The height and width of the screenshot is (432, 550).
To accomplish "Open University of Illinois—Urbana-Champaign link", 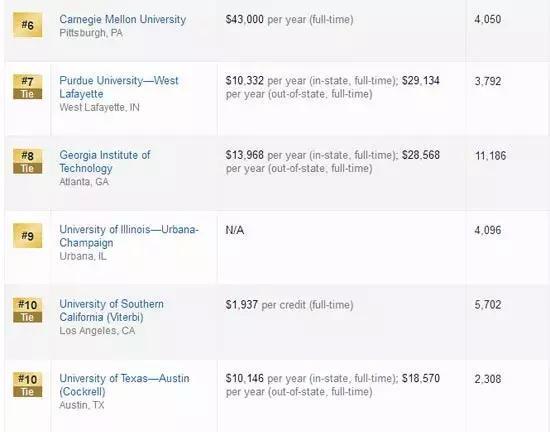I will coord(129,236).
